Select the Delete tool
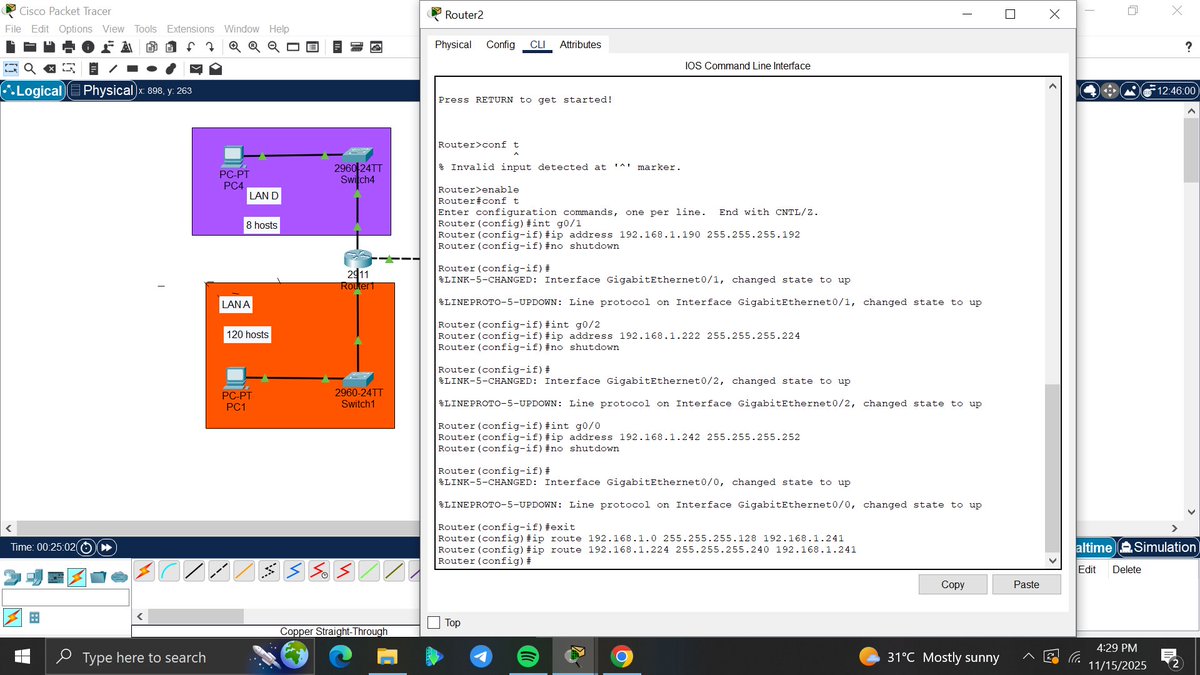The width and height of the screenshot is (1200, 675). pyautogui.click(x=49, y=68)
